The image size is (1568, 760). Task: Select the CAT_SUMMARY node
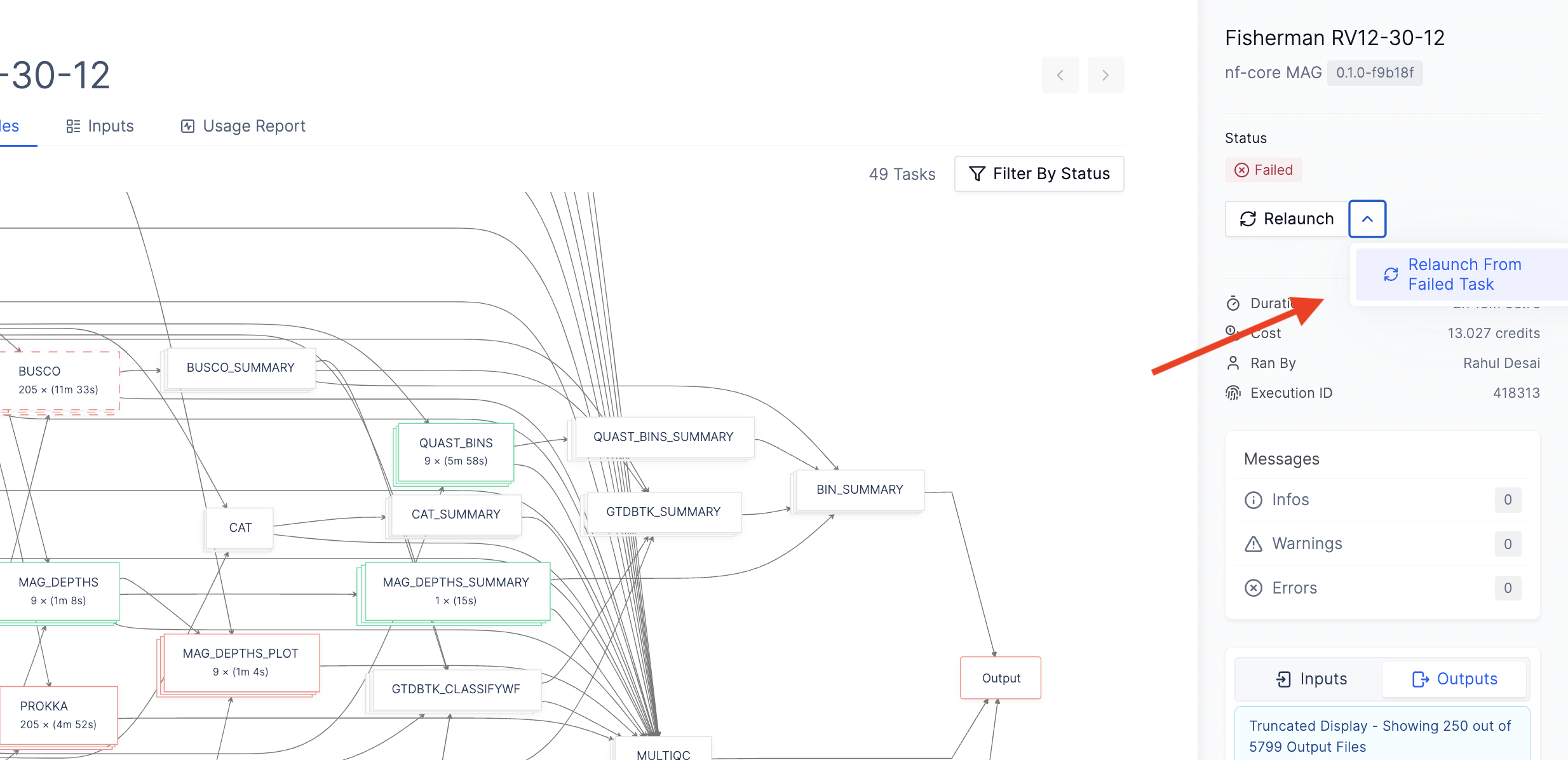pos(456,514)
